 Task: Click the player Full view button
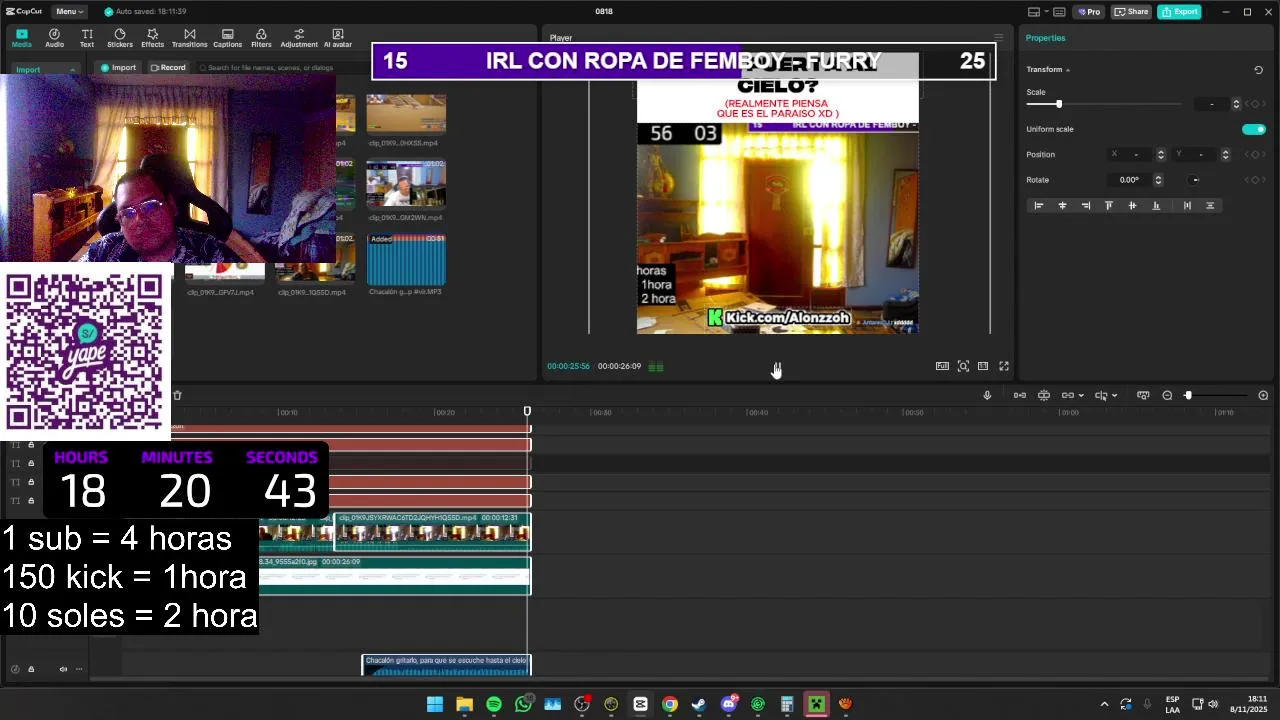click(x=942, y=366)
